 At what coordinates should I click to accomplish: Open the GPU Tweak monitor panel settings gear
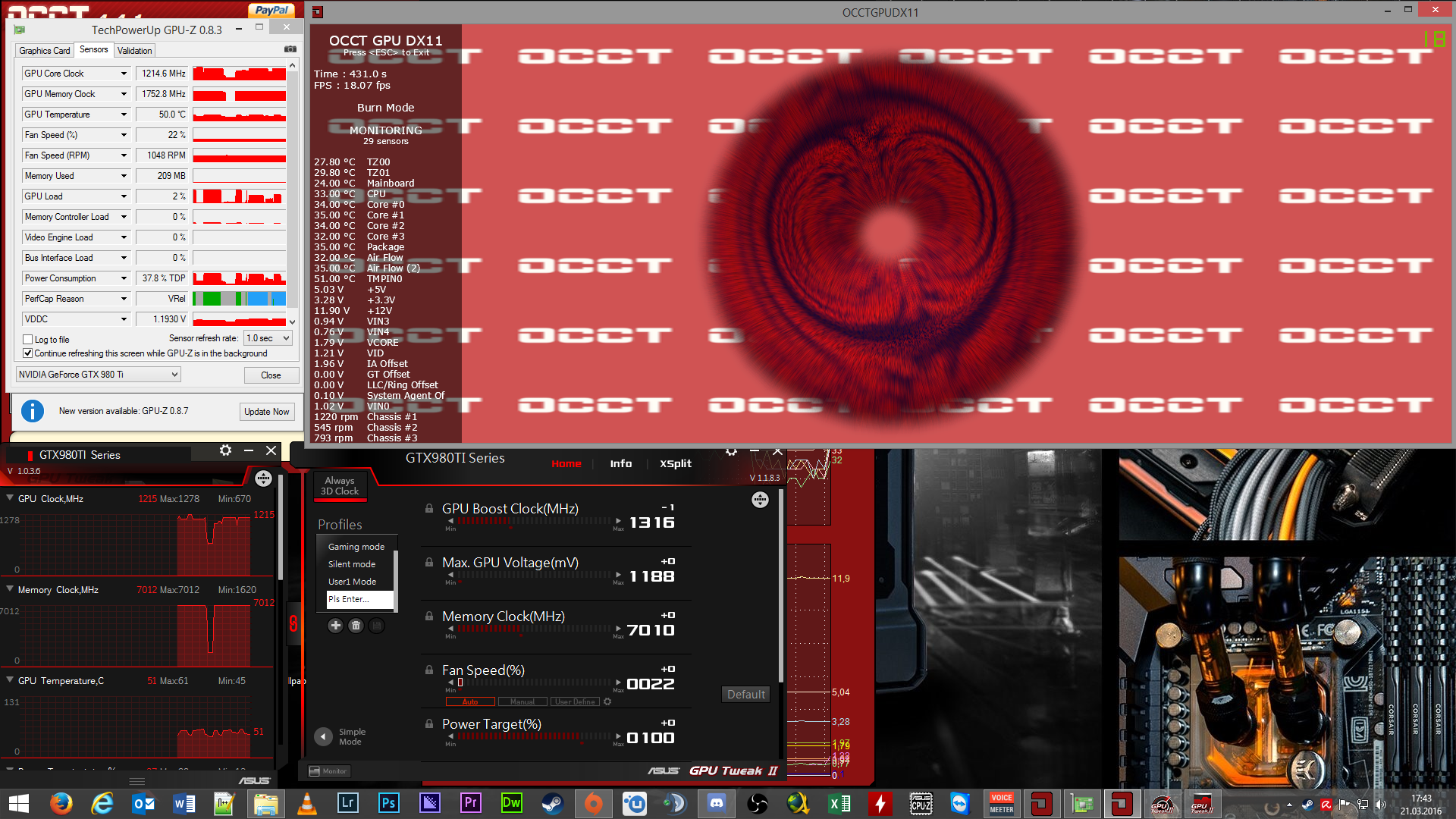click(x=225, y=450)
